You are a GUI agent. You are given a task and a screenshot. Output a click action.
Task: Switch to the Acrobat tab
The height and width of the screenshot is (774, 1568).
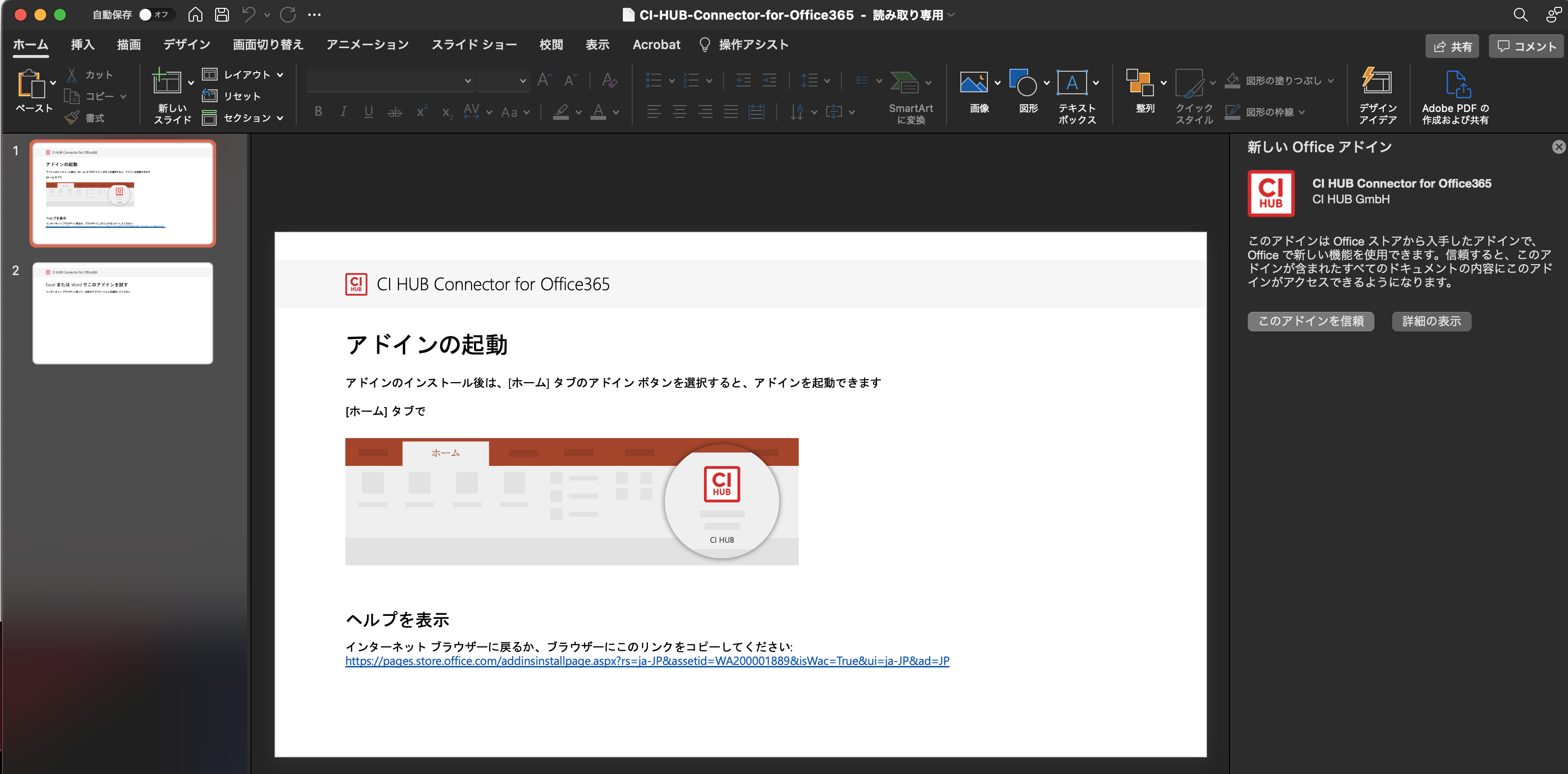(656, 44)
